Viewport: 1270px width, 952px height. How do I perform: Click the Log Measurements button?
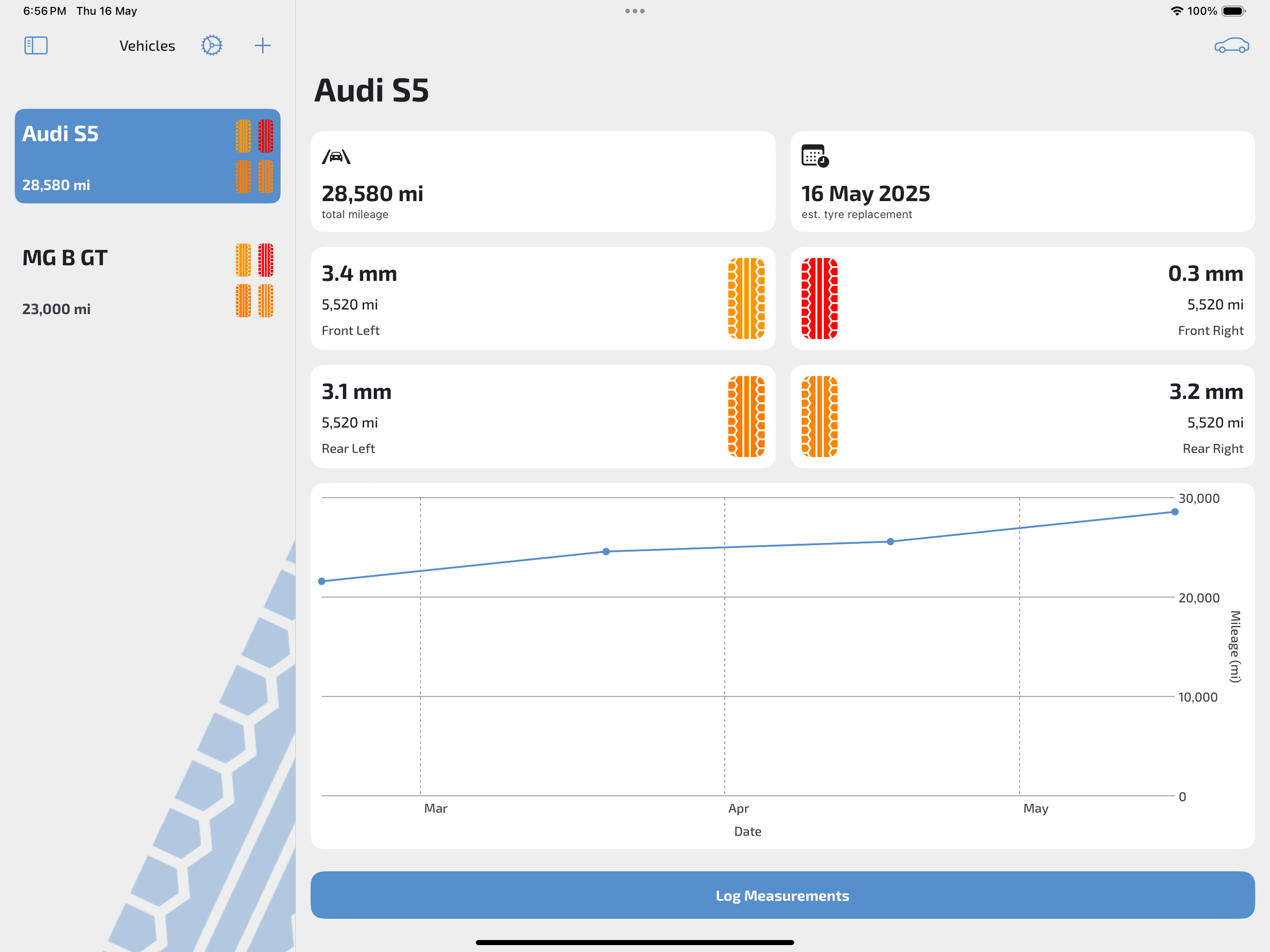coord(783,895)
